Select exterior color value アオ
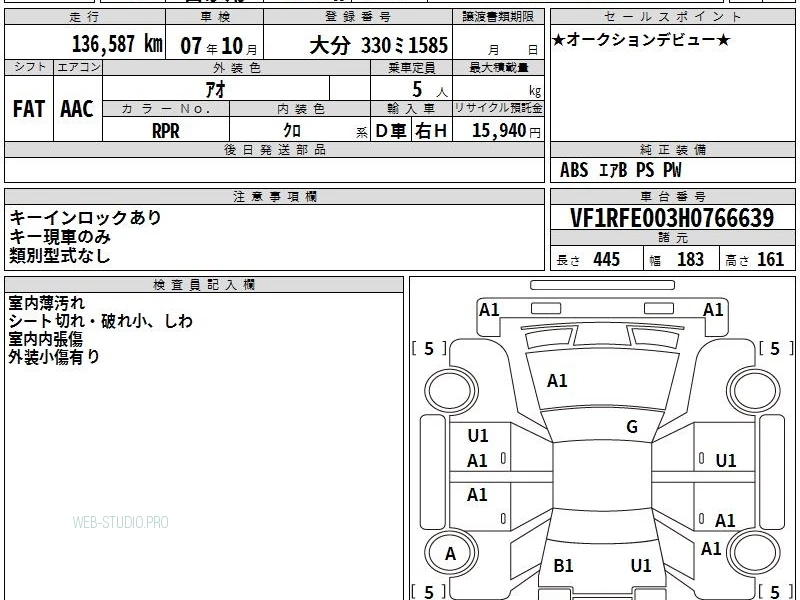Image resolution: width=800 pixels, height=600 pixels. tap(215, 89)
